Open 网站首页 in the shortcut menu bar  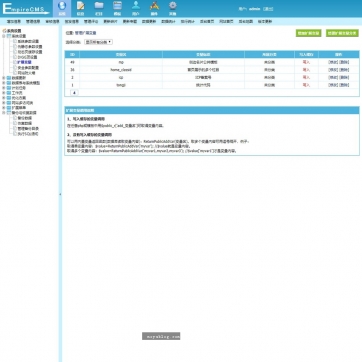226,21
